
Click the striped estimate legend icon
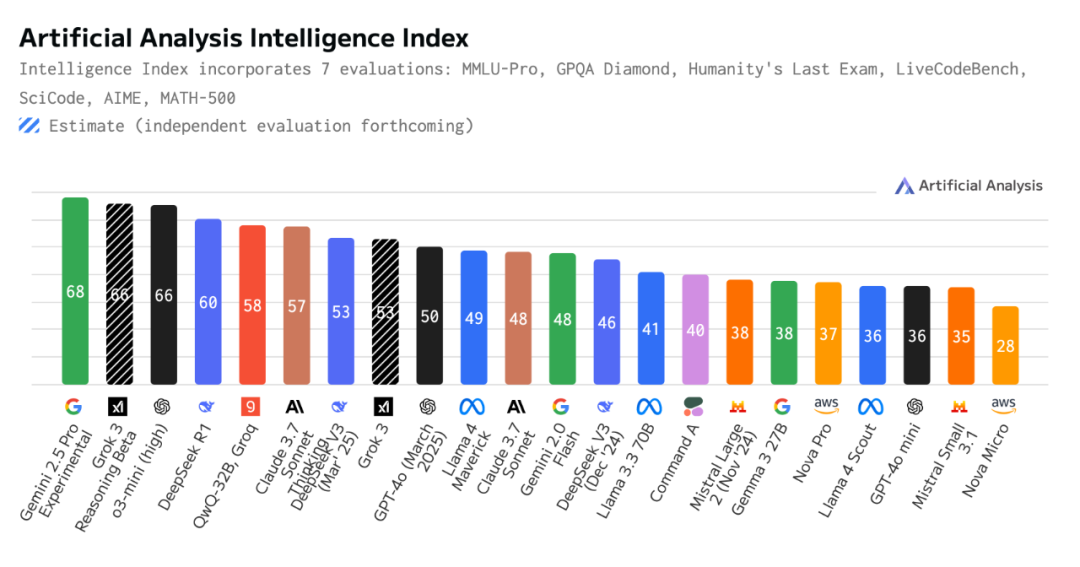click(x=30, y=126)
